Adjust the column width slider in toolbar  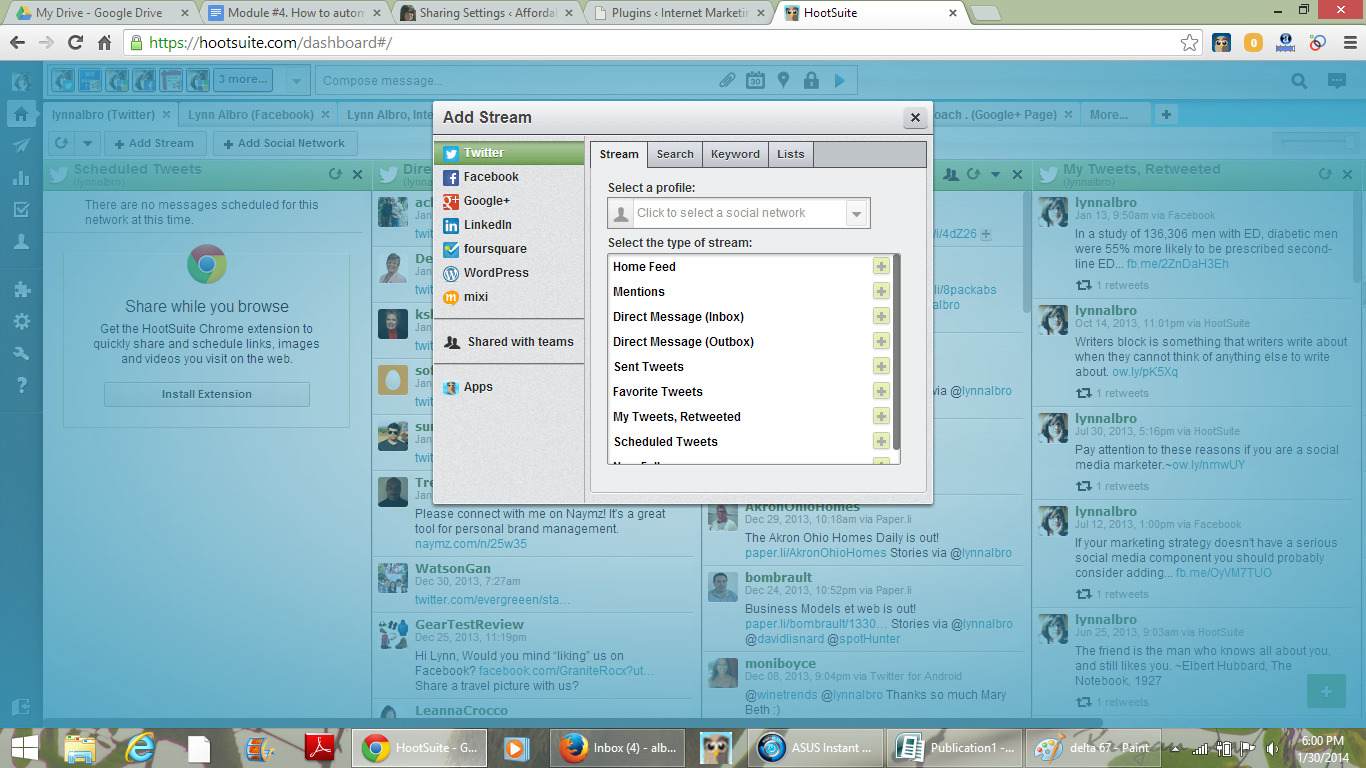click(x=1312, y=144)
